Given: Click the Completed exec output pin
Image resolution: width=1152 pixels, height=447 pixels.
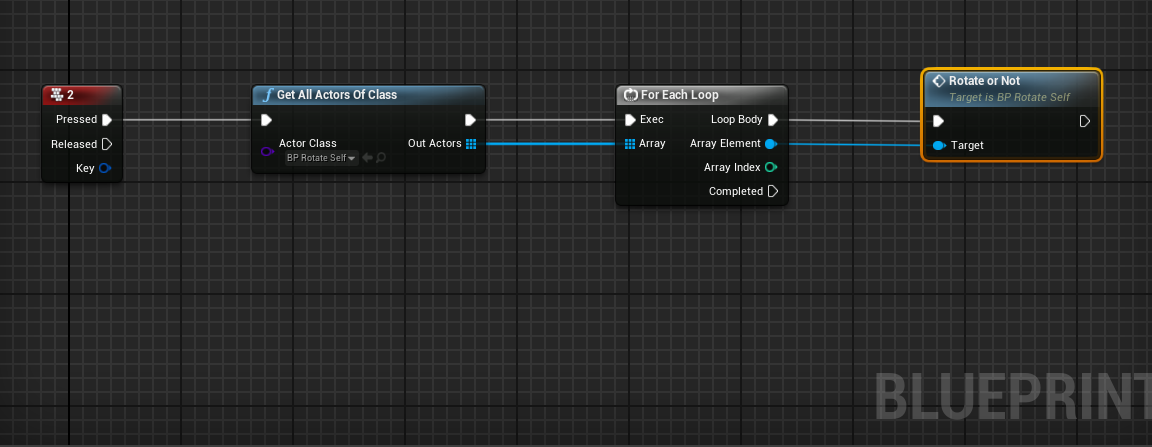Looking at the screenshot, I should point(772,192).
